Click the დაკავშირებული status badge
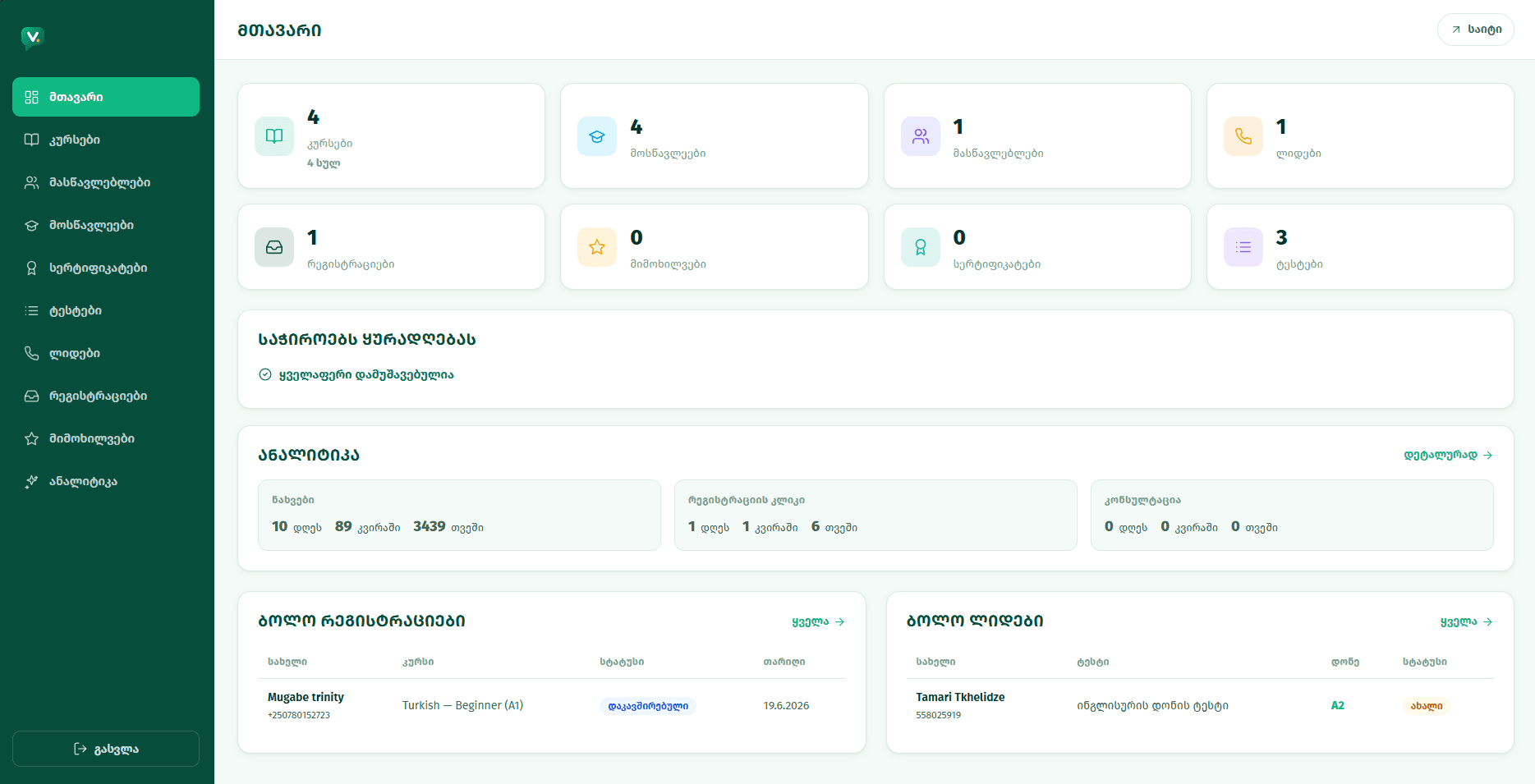This screenshot has width=1535, height=784. [x=648, y=706]
